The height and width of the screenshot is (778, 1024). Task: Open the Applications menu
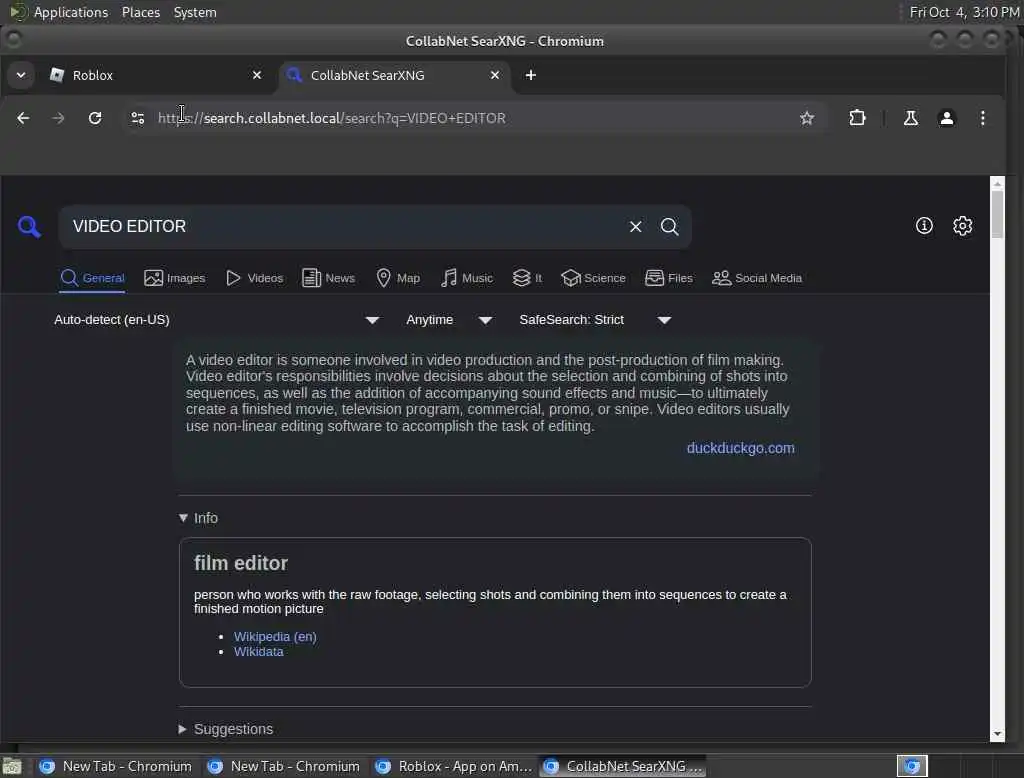point(71,12)
